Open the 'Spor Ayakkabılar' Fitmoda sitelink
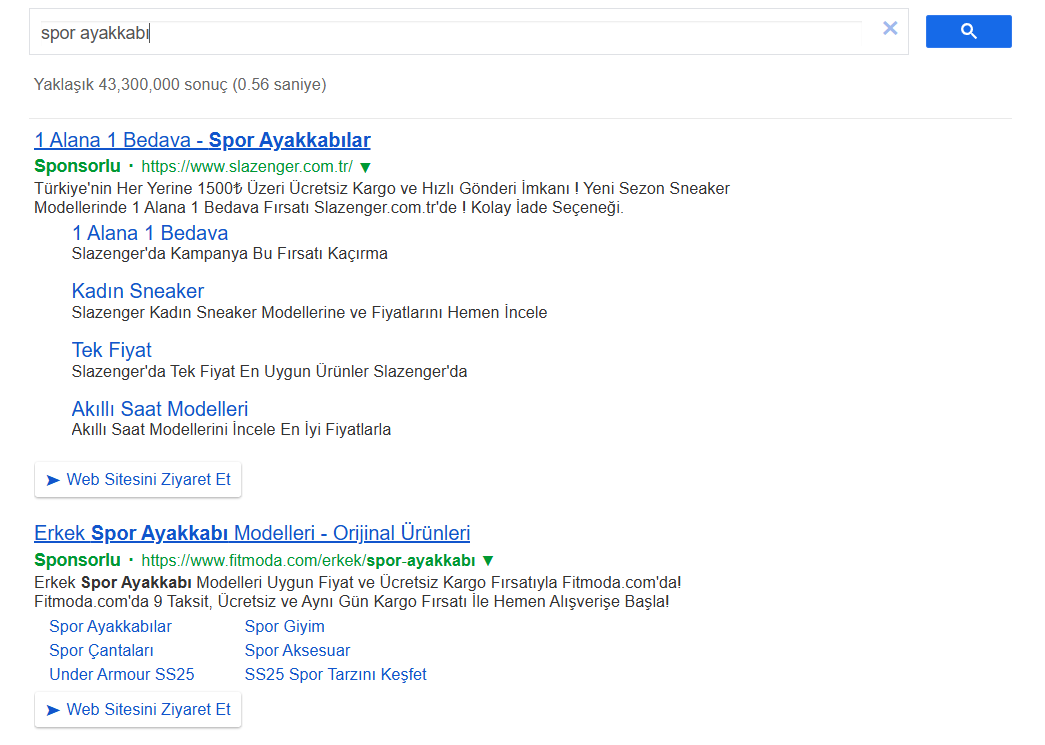Image resolution: width=1045 pixels, height=745 pixels. click(111, 626)
